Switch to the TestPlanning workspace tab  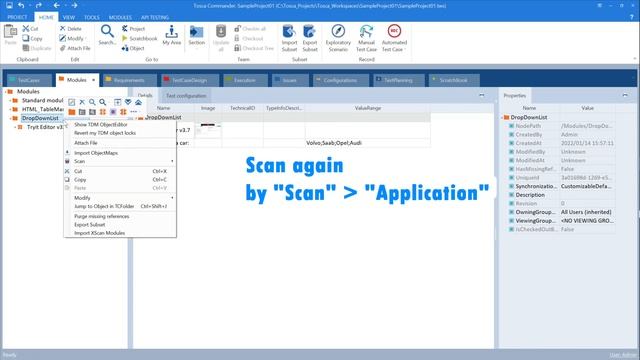pyautogui.click(x=398, y=80)
